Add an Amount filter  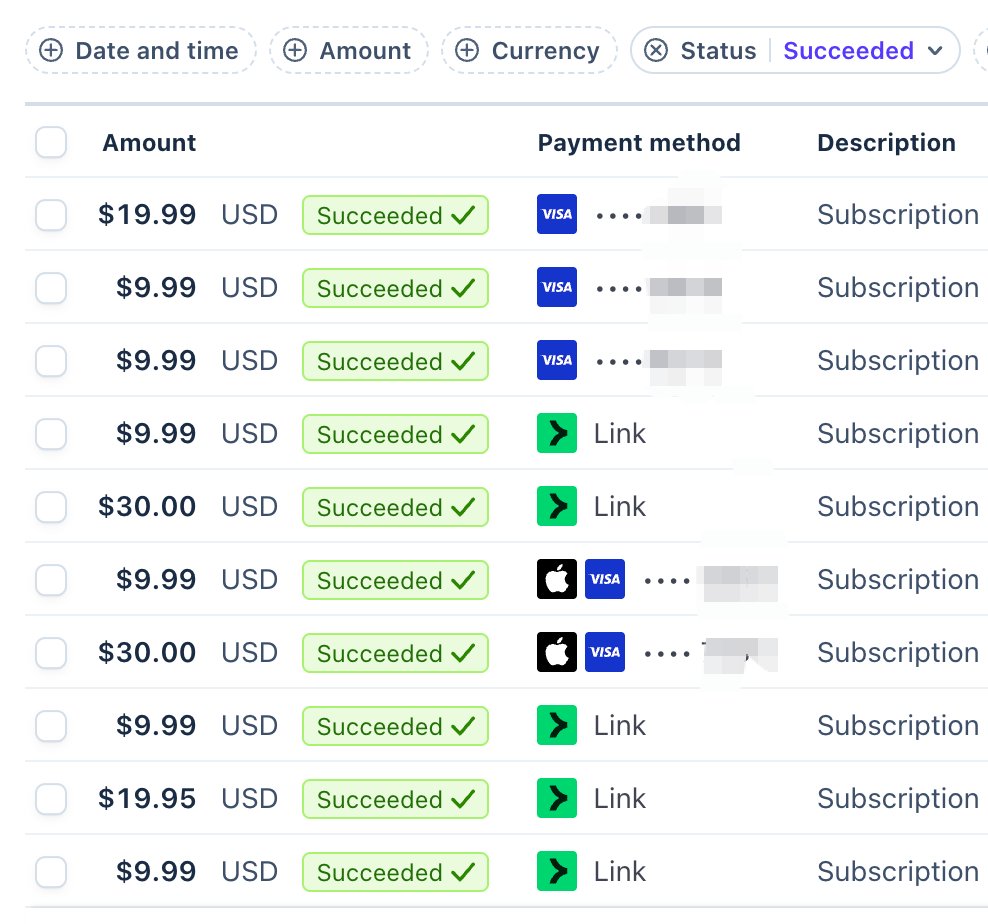349,50
